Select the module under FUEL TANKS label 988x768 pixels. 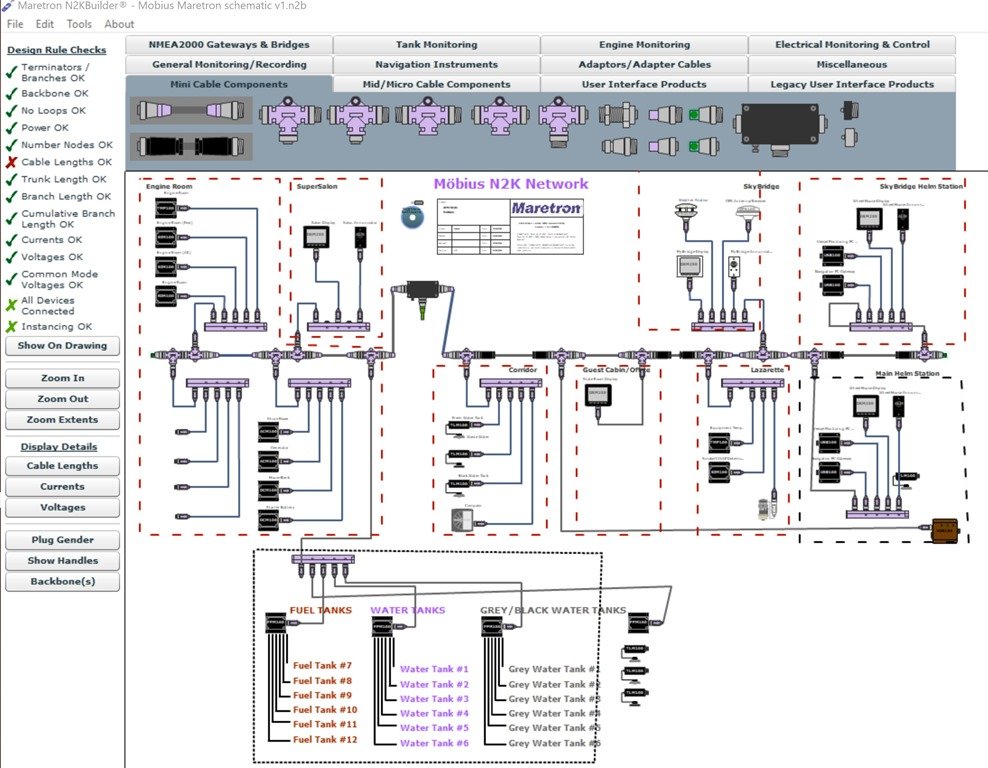click(x=277, y=623)
